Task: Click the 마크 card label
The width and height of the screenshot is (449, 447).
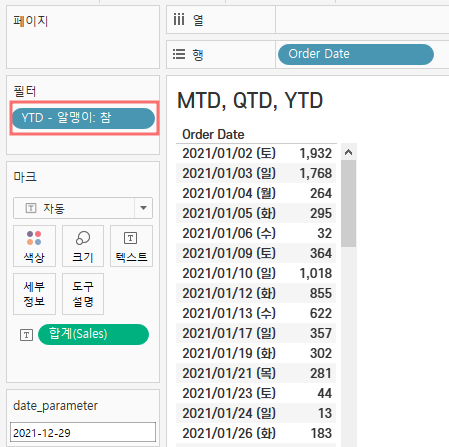Action: (x=25, y=176)
